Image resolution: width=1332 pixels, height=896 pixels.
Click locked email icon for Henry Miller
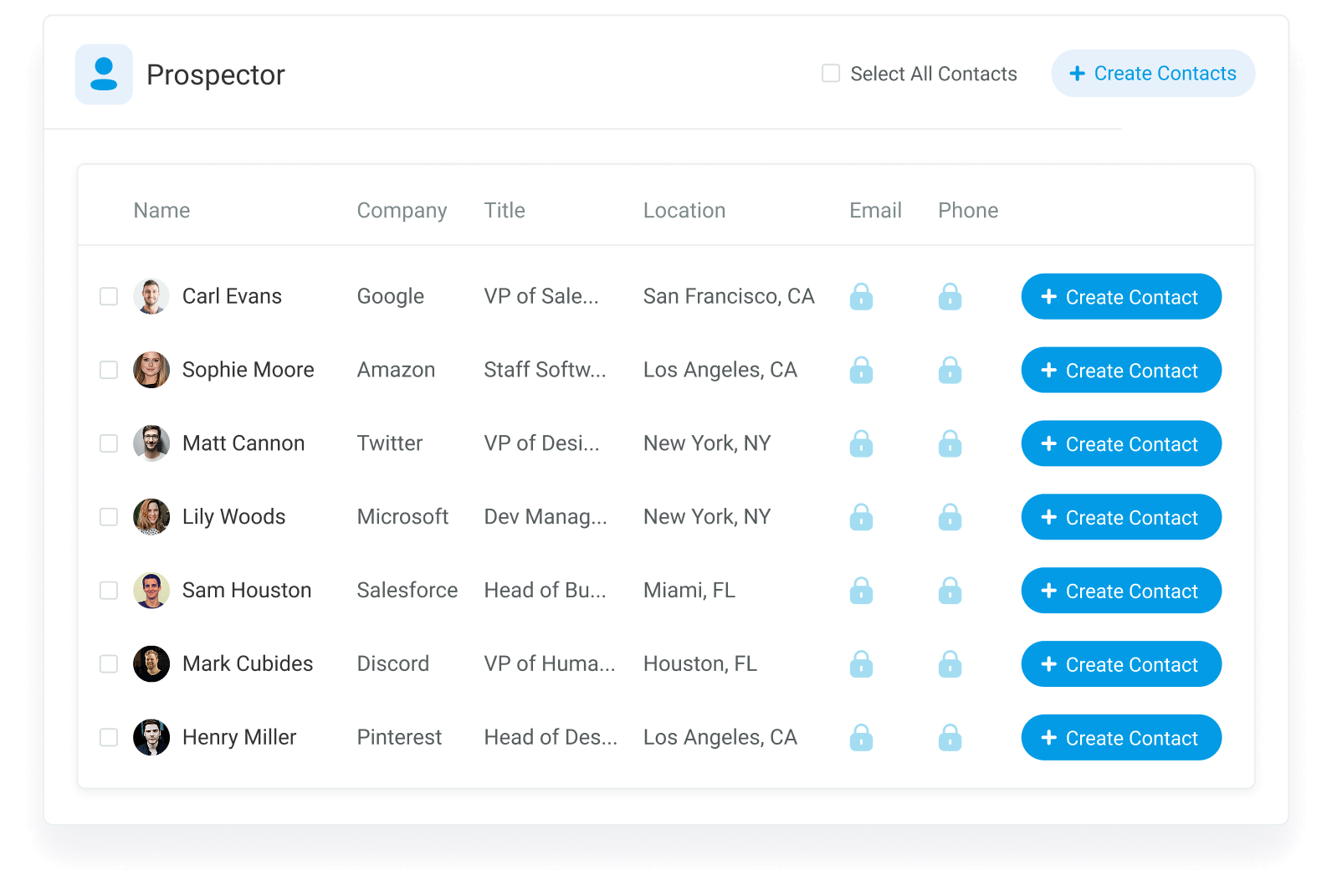pyautogui.click(x=861, y=737)
